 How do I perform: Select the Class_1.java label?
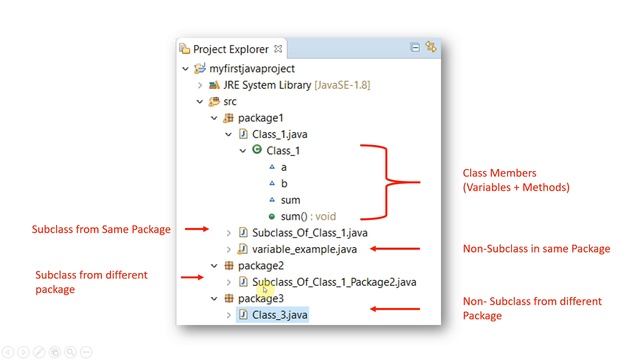click(280, 134)
